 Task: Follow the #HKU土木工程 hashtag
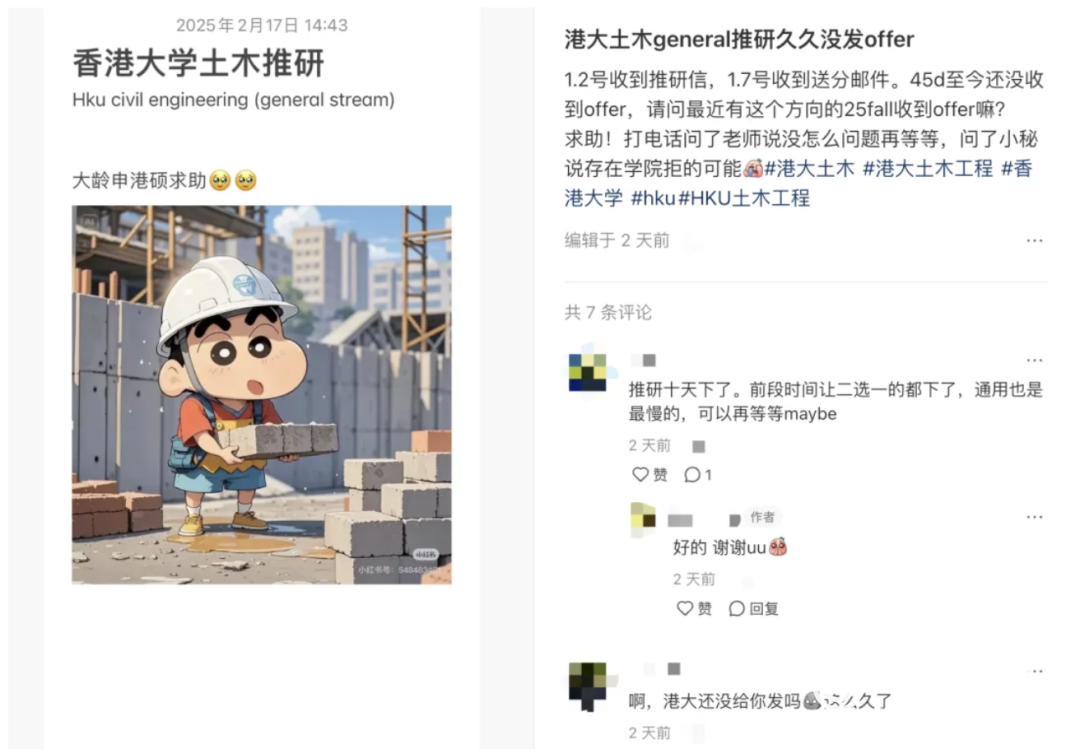[x=744, y=198]
